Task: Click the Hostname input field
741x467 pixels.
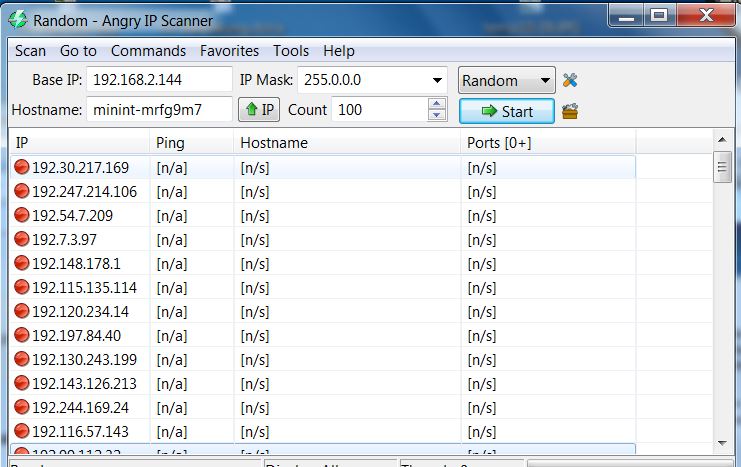Action: point(159,110)
